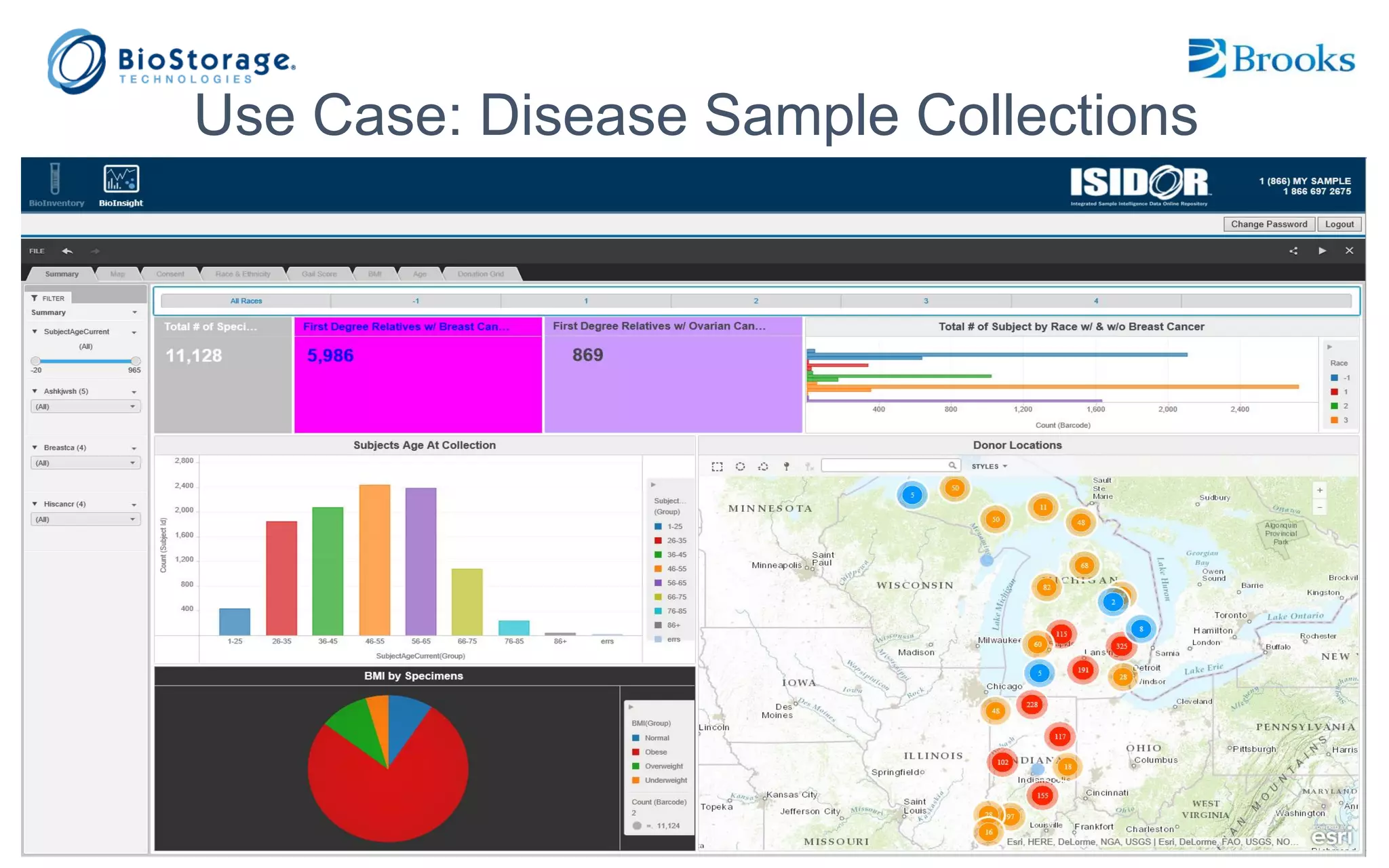This screenshot has width=1389, height=868.
Task: Switch to the Consent tab
Action: (x=170, y=274)
